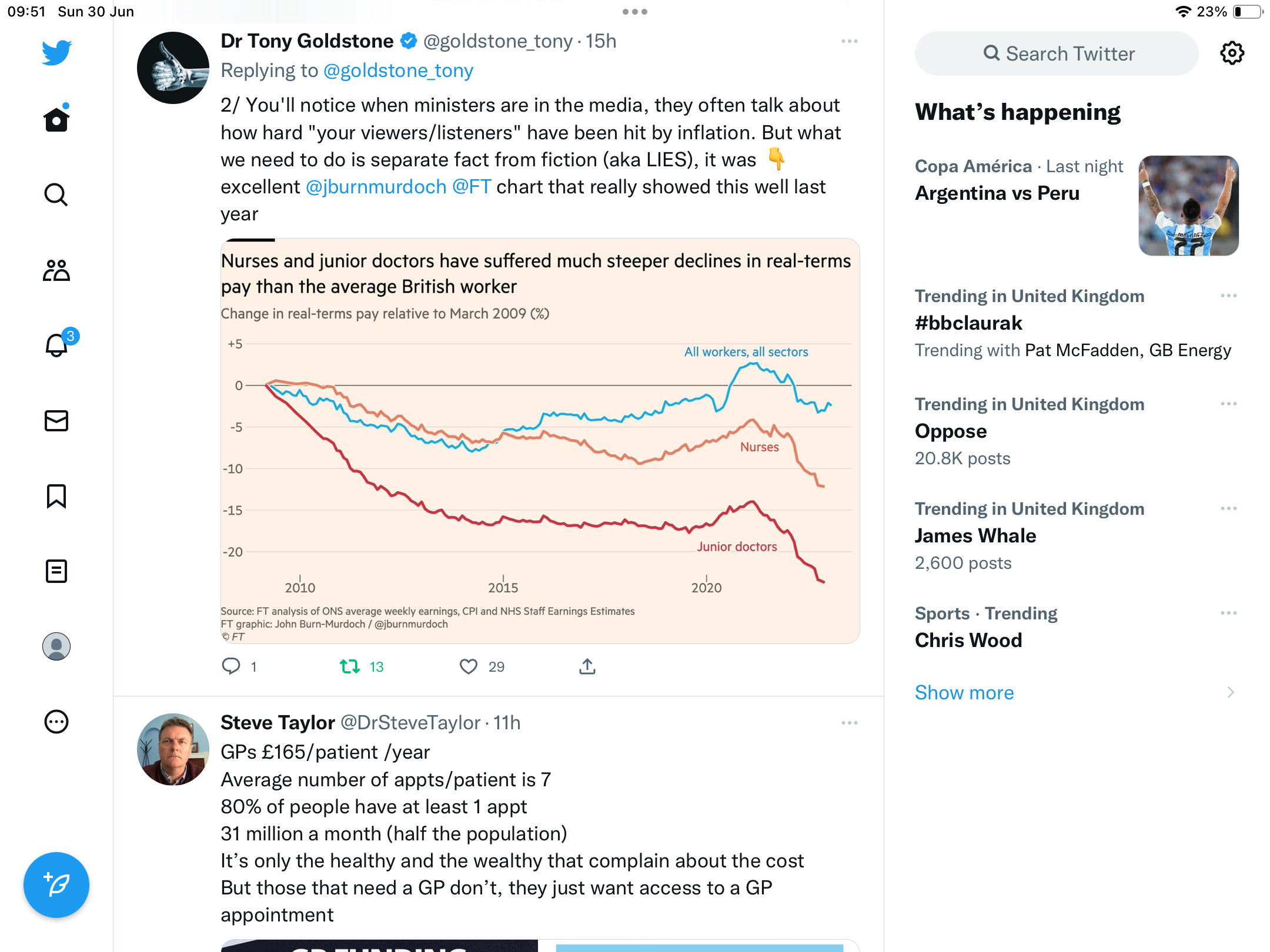This screenshot has height=952, width=1270.
Task: Open Profile from sidebar
Action: pos(56,646)
